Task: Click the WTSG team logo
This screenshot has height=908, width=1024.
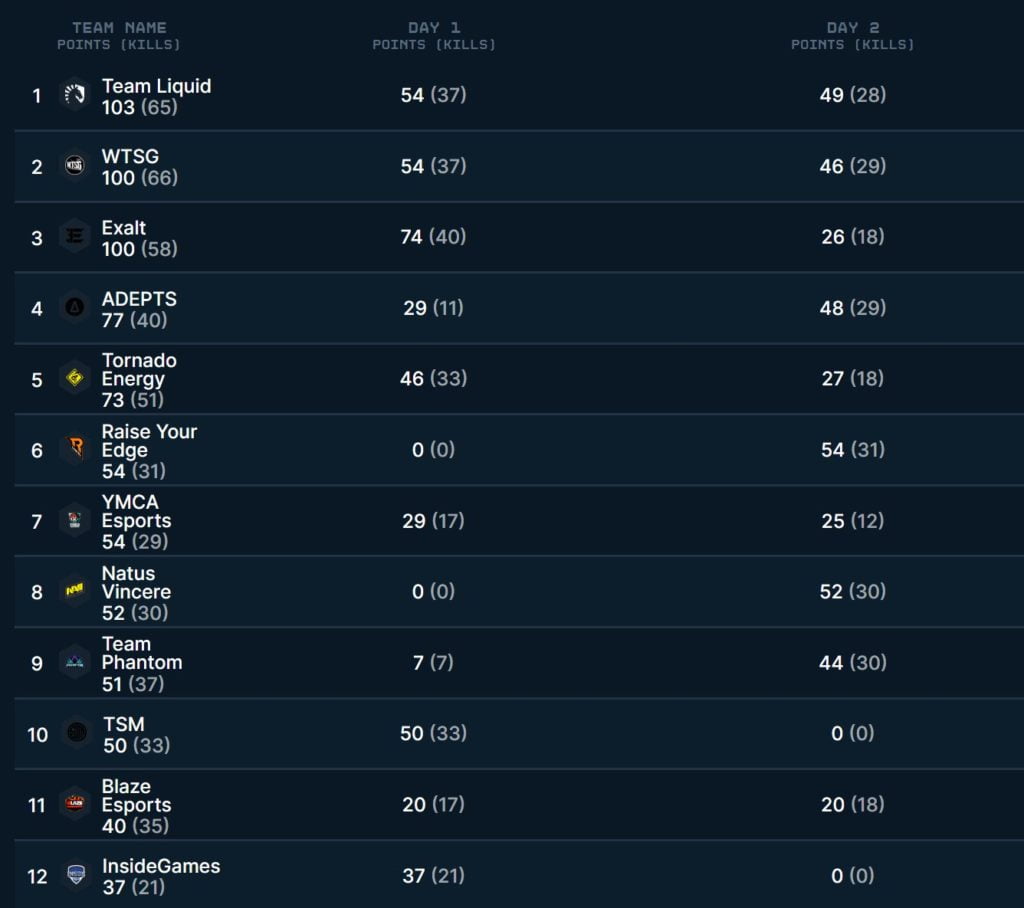Action: (75, 166)
